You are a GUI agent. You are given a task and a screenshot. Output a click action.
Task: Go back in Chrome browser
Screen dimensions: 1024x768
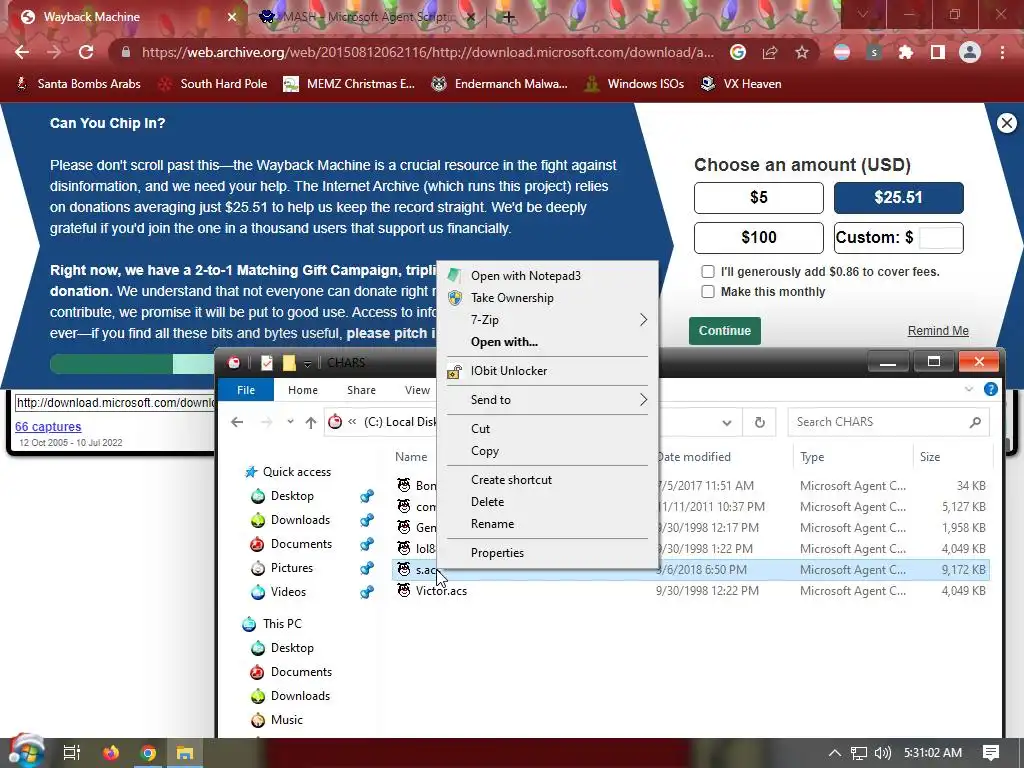coord(22,52)
